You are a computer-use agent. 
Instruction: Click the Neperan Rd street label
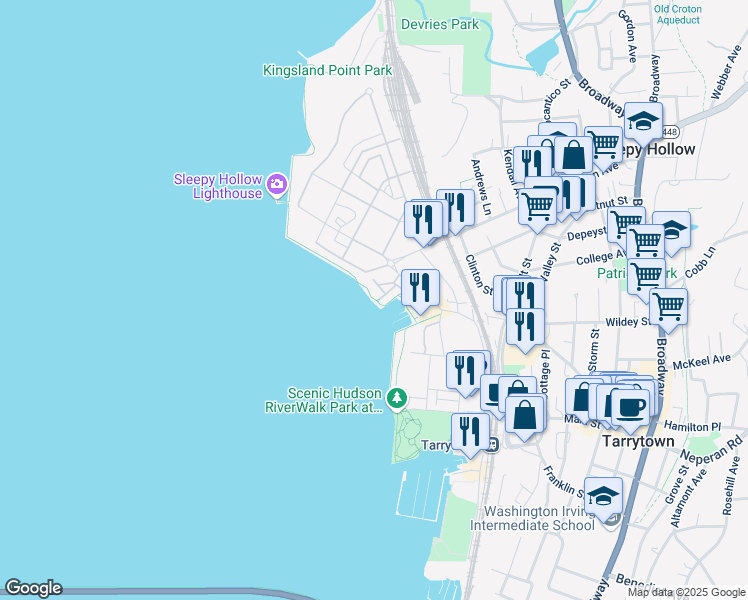pyautogui.click(x=711, y=450)
